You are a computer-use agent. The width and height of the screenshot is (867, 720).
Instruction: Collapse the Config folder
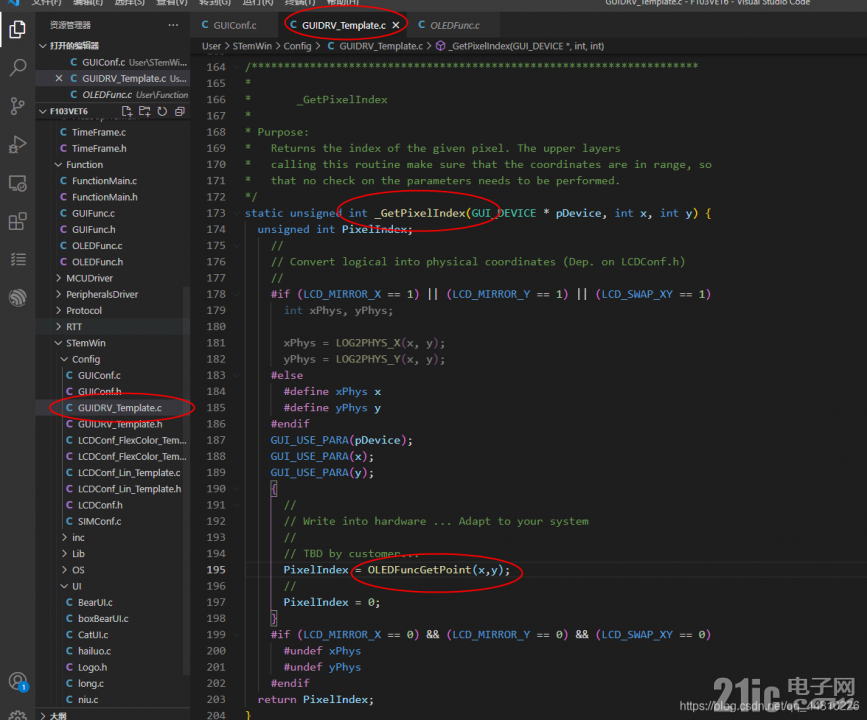click(65, 359)
